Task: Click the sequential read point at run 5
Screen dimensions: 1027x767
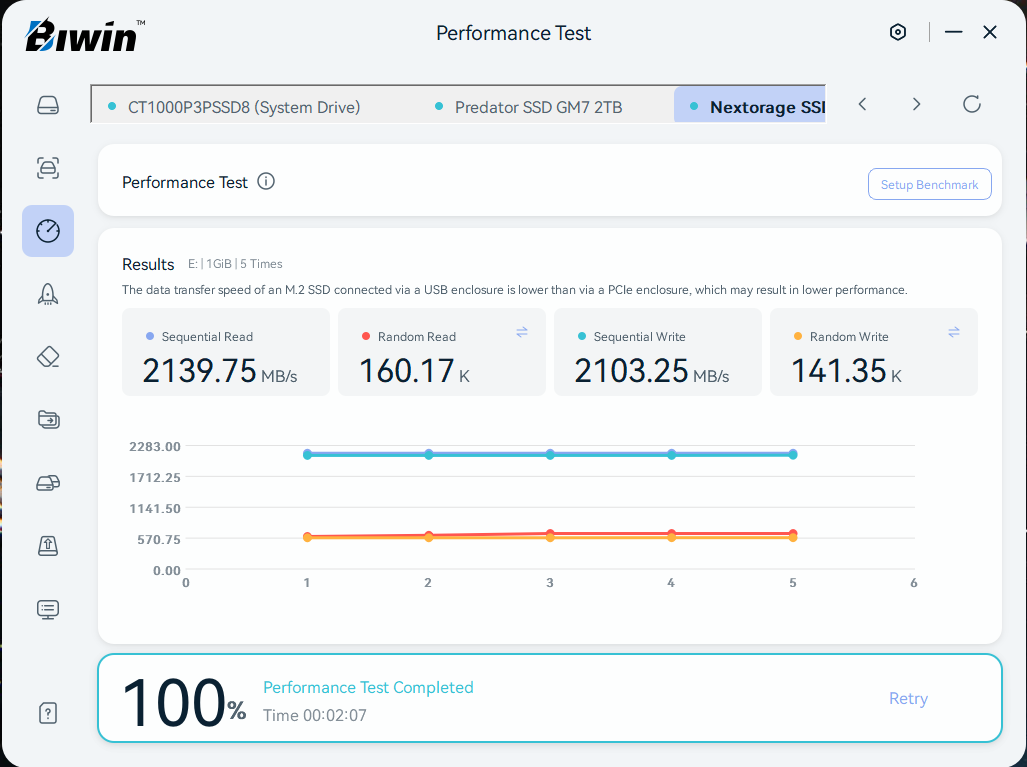Action: 793,453
